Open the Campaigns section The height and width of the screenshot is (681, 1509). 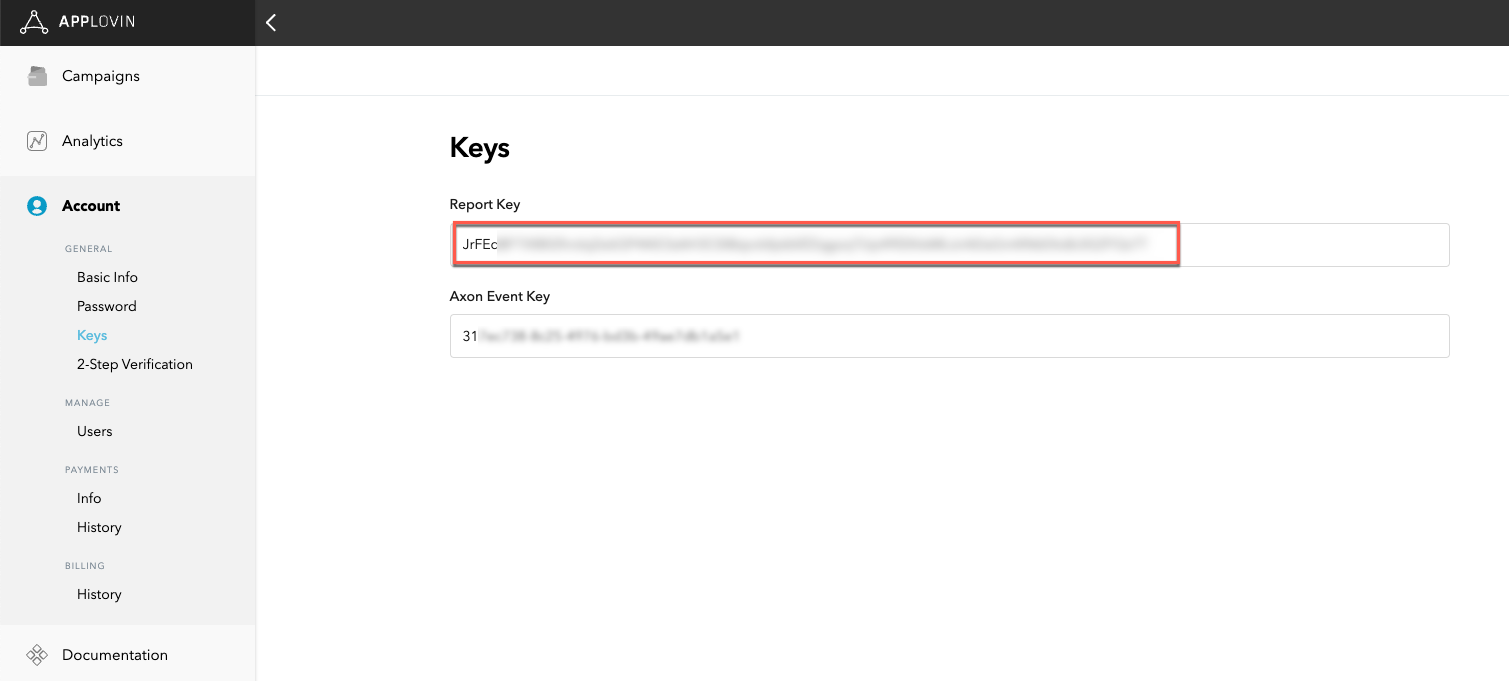(x=100, y=76)
